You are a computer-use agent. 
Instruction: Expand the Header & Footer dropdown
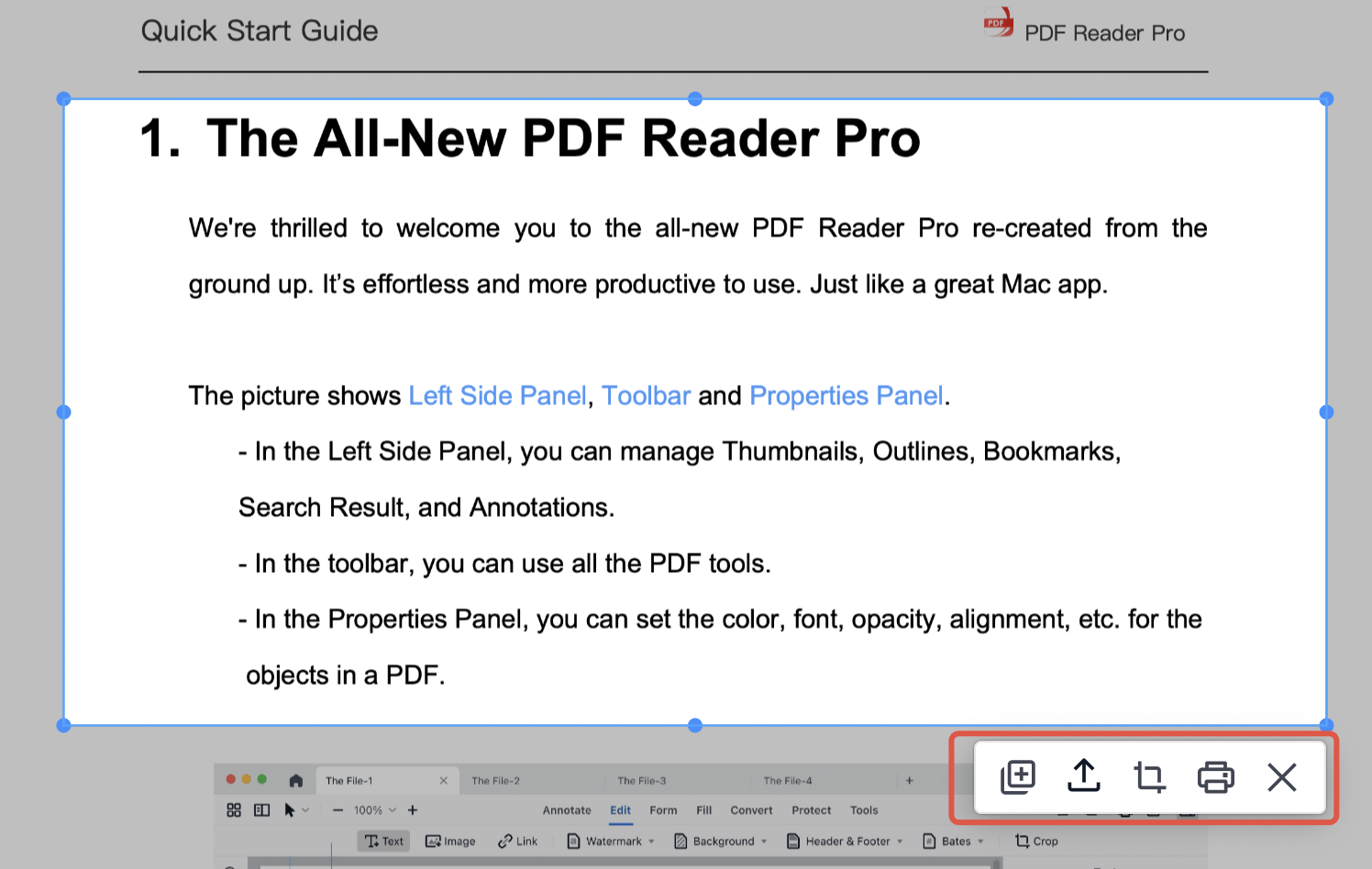[846, 841]
